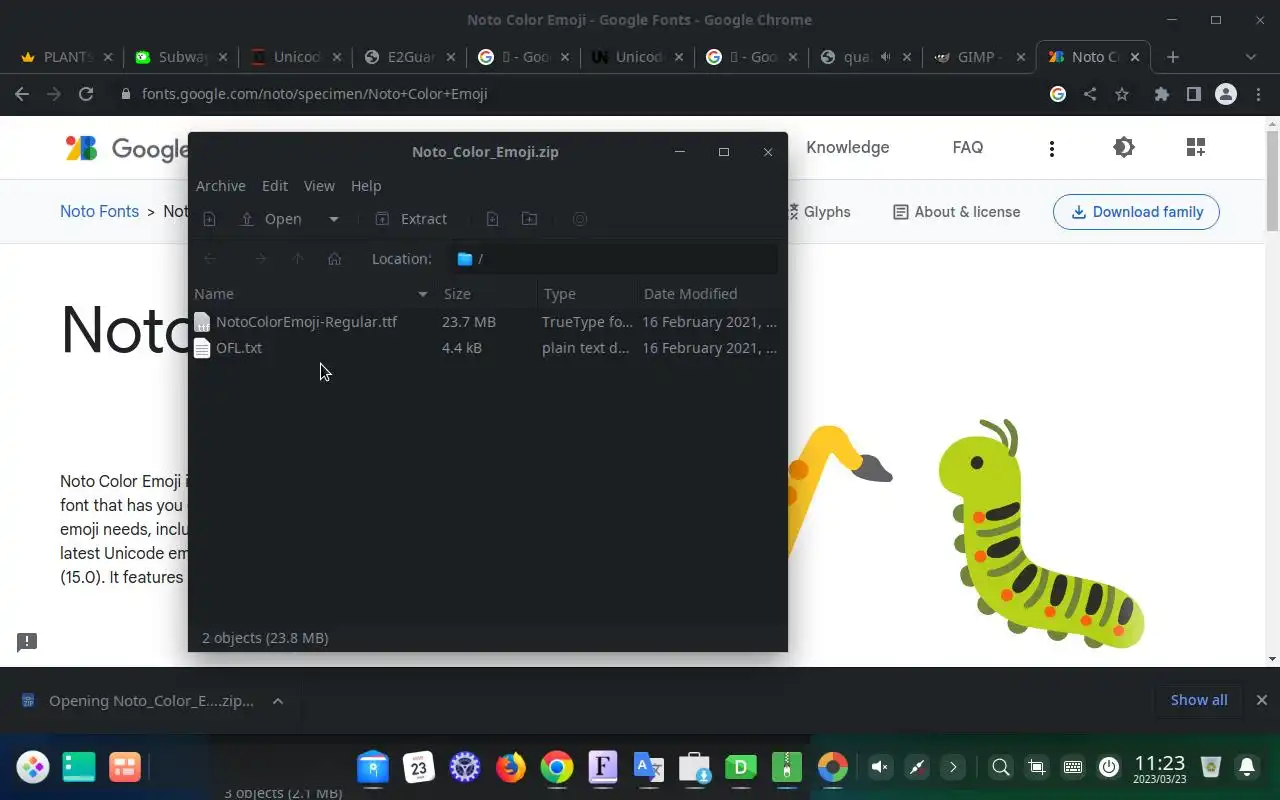Click the Noto Fonts breadcrumb link
The height and width of the screenshot is (800, 1280).
click(x=99, y=212)
